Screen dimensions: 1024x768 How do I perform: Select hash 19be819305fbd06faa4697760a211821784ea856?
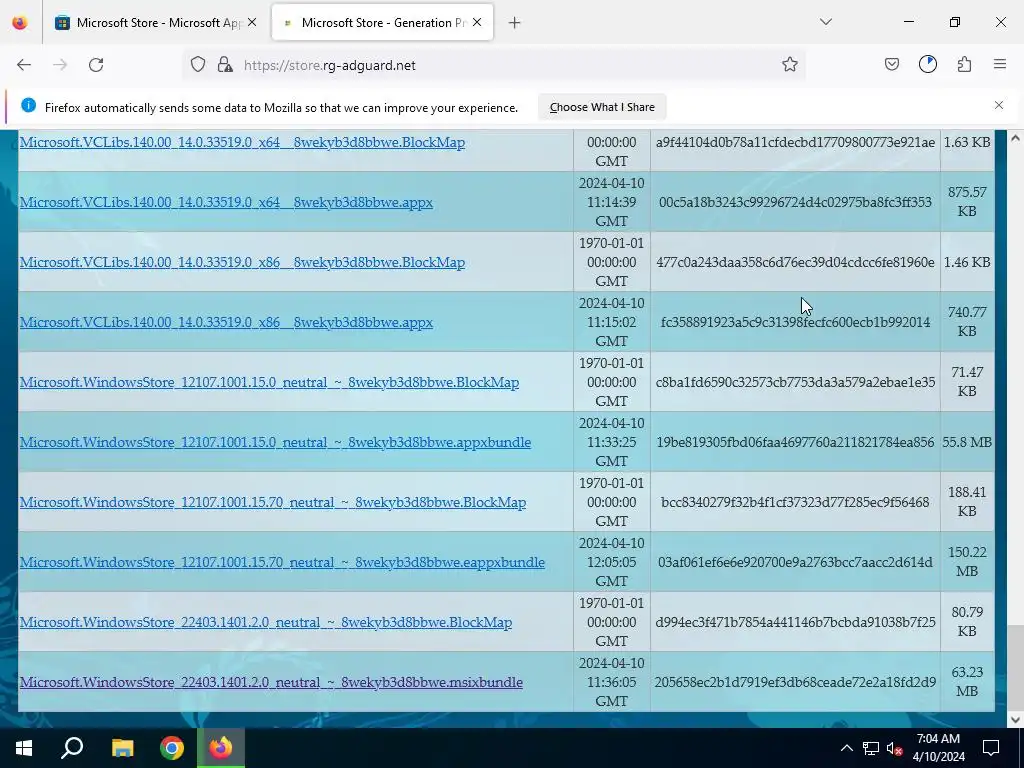(x=795, y=442)
